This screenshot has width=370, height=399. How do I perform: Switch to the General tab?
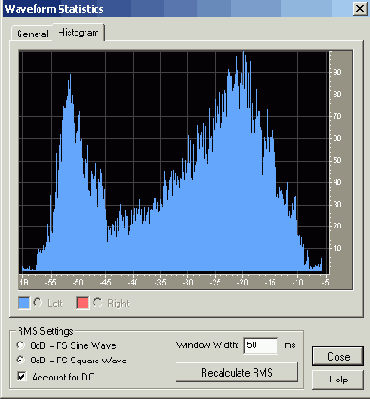tap(32, 34)
